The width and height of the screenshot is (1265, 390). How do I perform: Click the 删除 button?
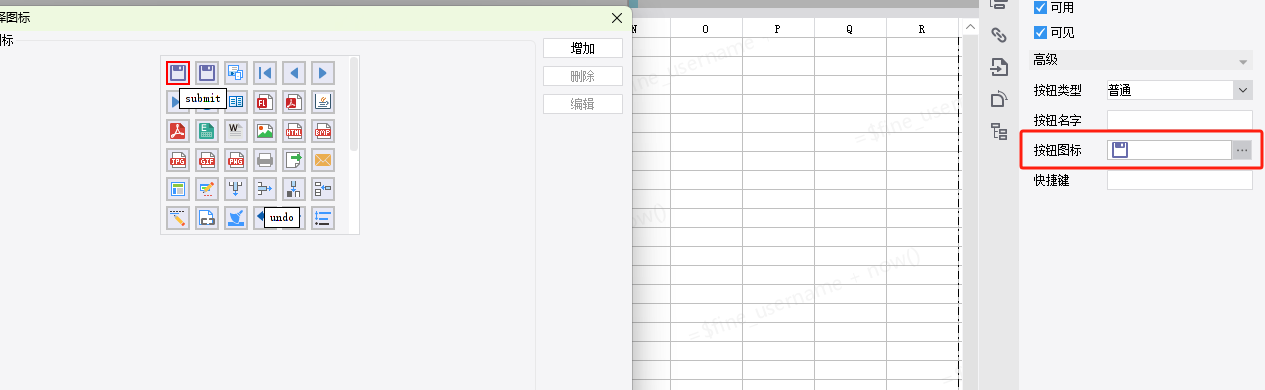583,76
